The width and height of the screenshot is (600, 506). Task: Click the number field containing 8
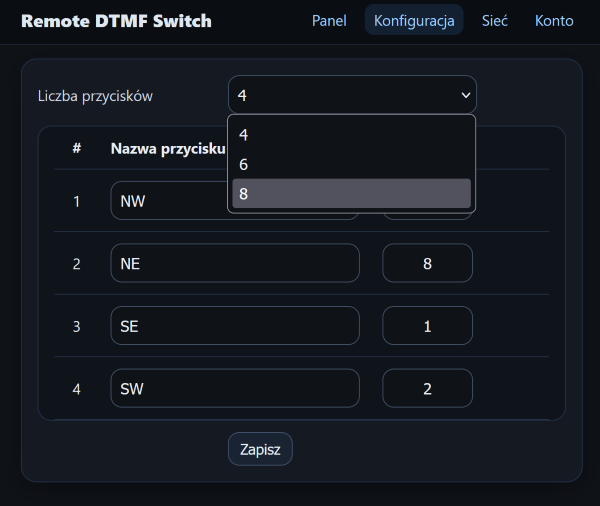coord(427,263)
